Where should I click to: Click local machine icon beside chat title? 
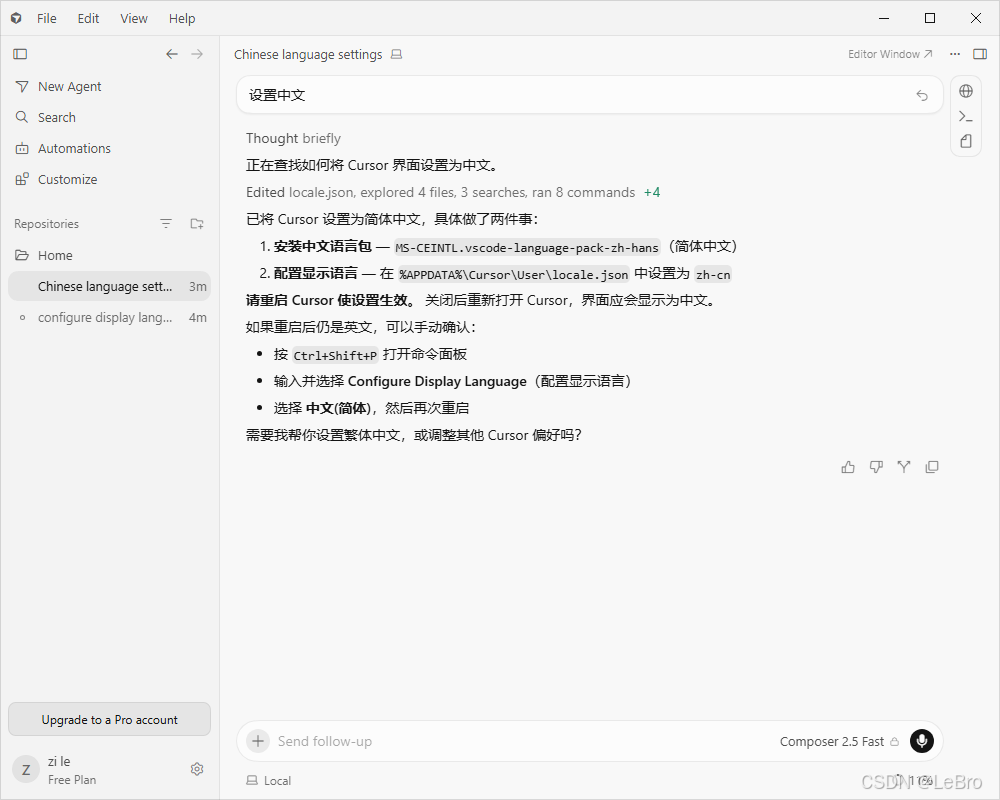[397, 54]
